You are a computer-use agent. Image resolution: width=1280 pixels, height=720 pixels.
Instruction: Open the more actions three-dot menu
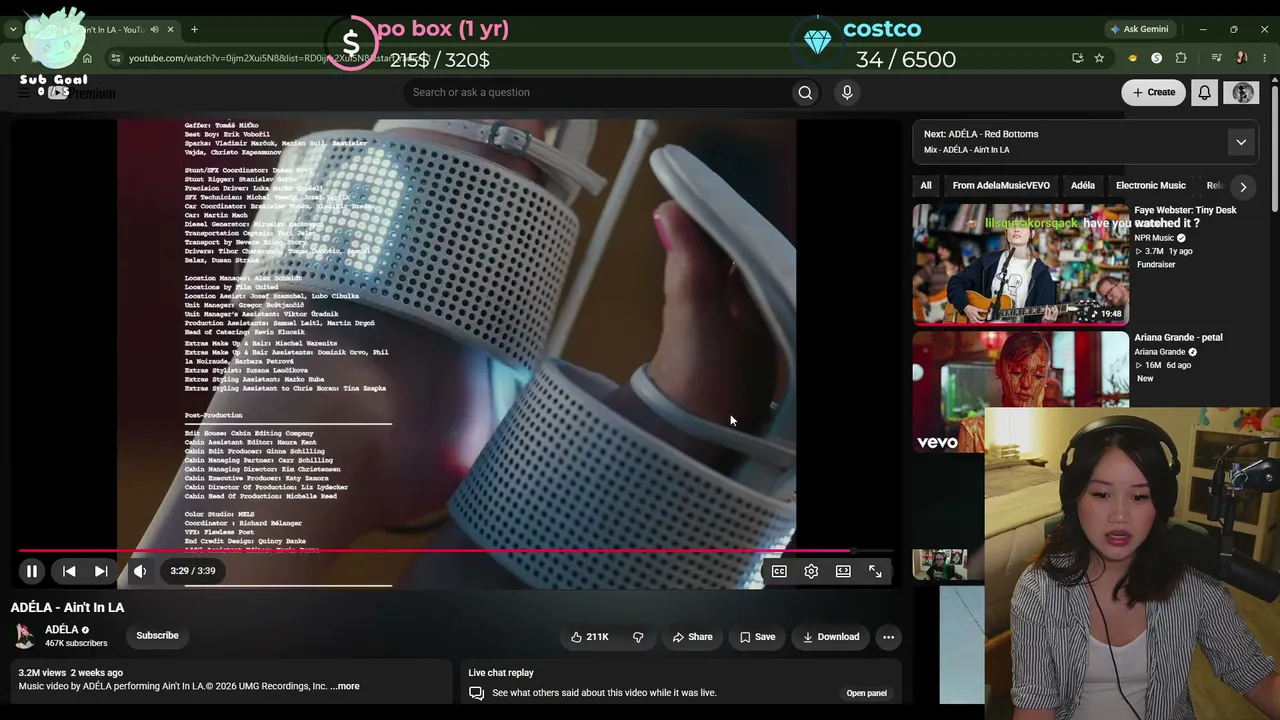point(888,637)
